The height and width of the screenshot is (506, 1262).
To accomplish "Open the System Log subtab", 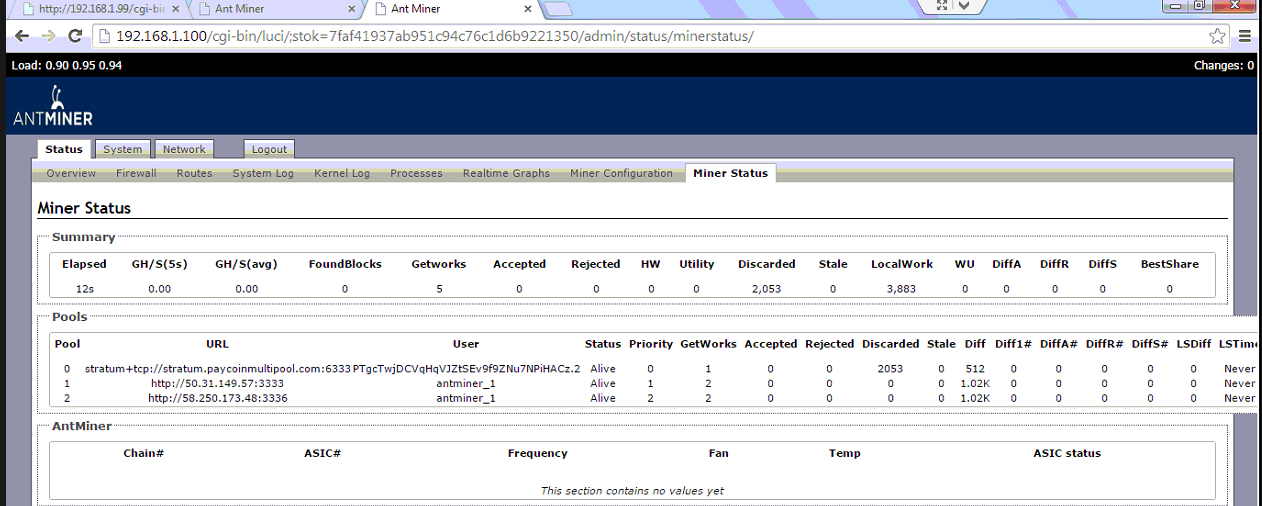I will (263, 173).
